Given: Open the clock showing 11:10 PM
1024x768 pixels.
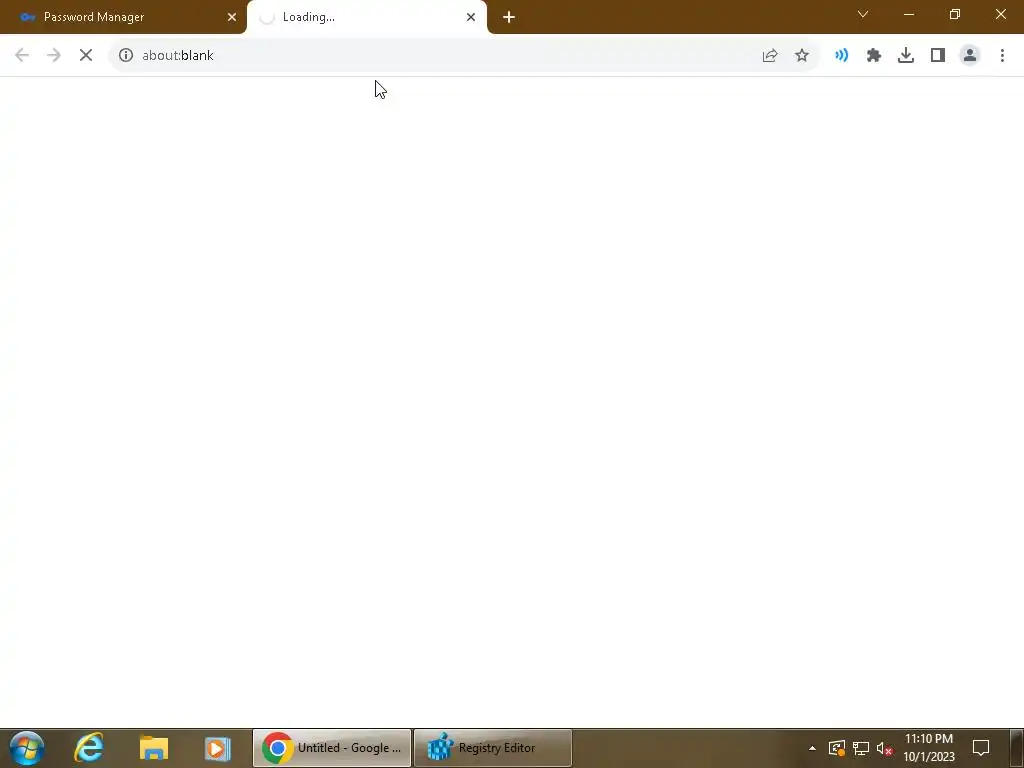Looking at the screenshot, I should pos(929,748).
